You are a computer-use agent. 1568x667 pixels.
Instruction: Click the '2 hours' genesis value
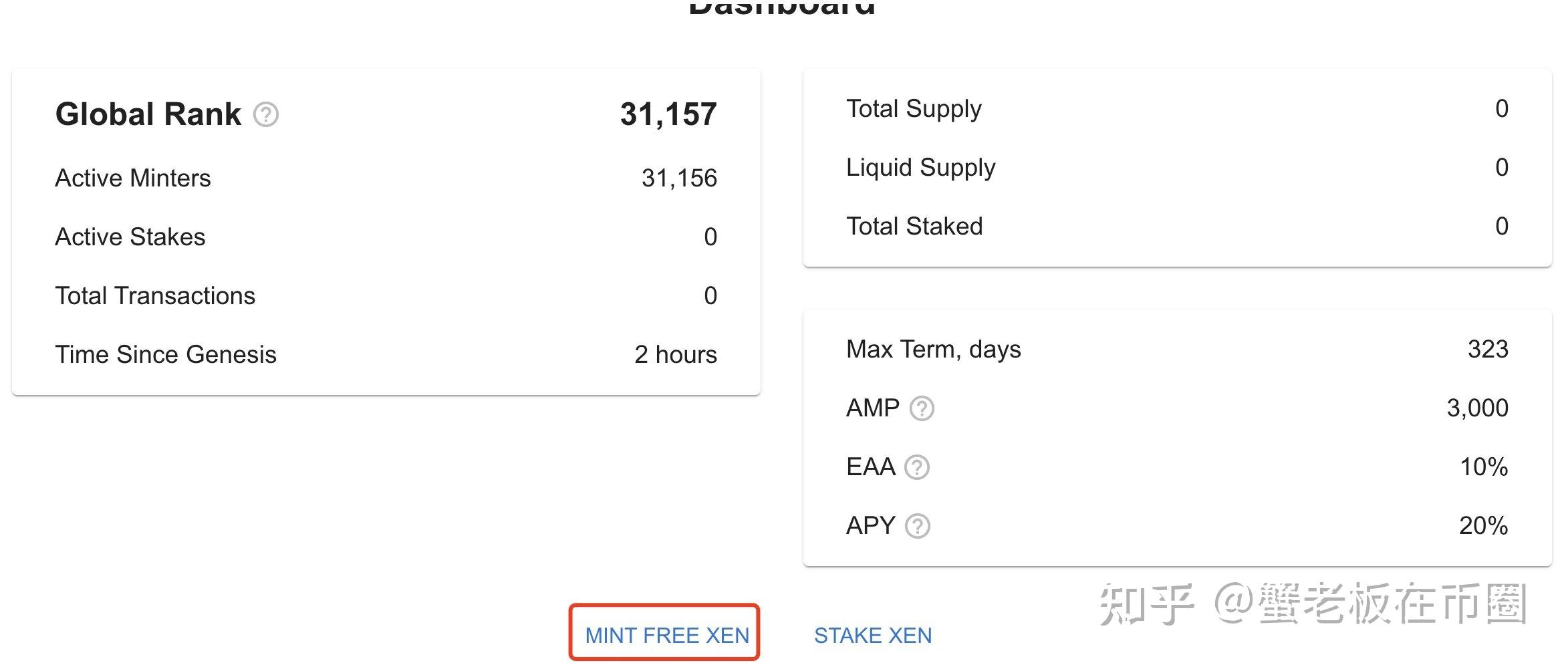point(675,354)
